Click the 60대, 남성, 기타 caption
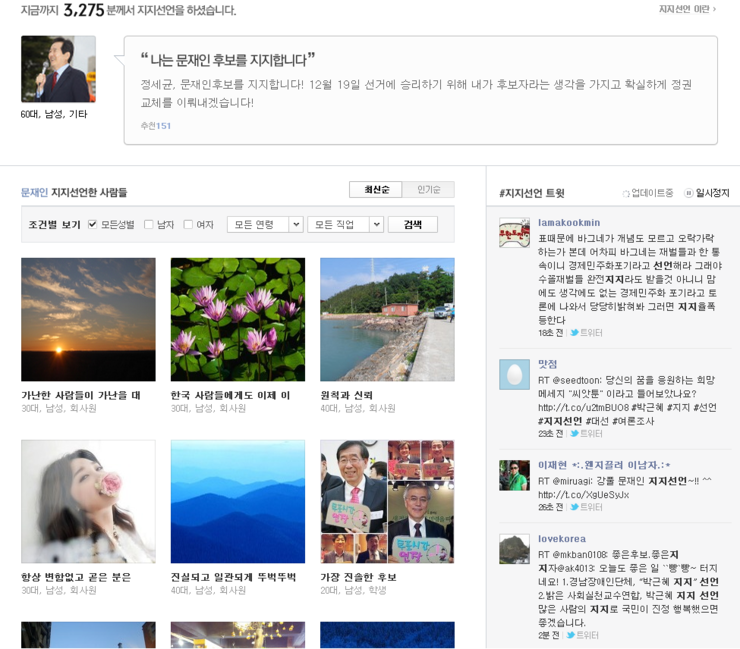The image size is (740, 649). tap(54, 114)
